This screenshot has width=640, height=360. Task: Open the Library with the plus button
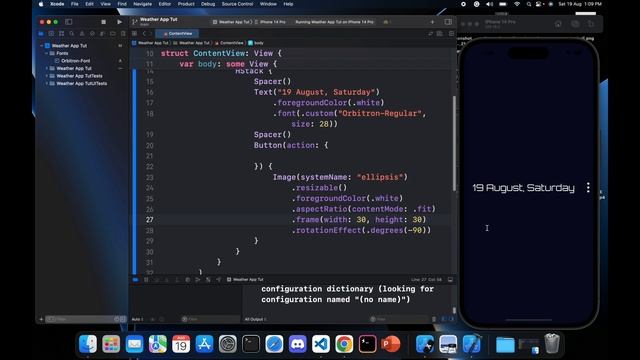coord(432,22)
